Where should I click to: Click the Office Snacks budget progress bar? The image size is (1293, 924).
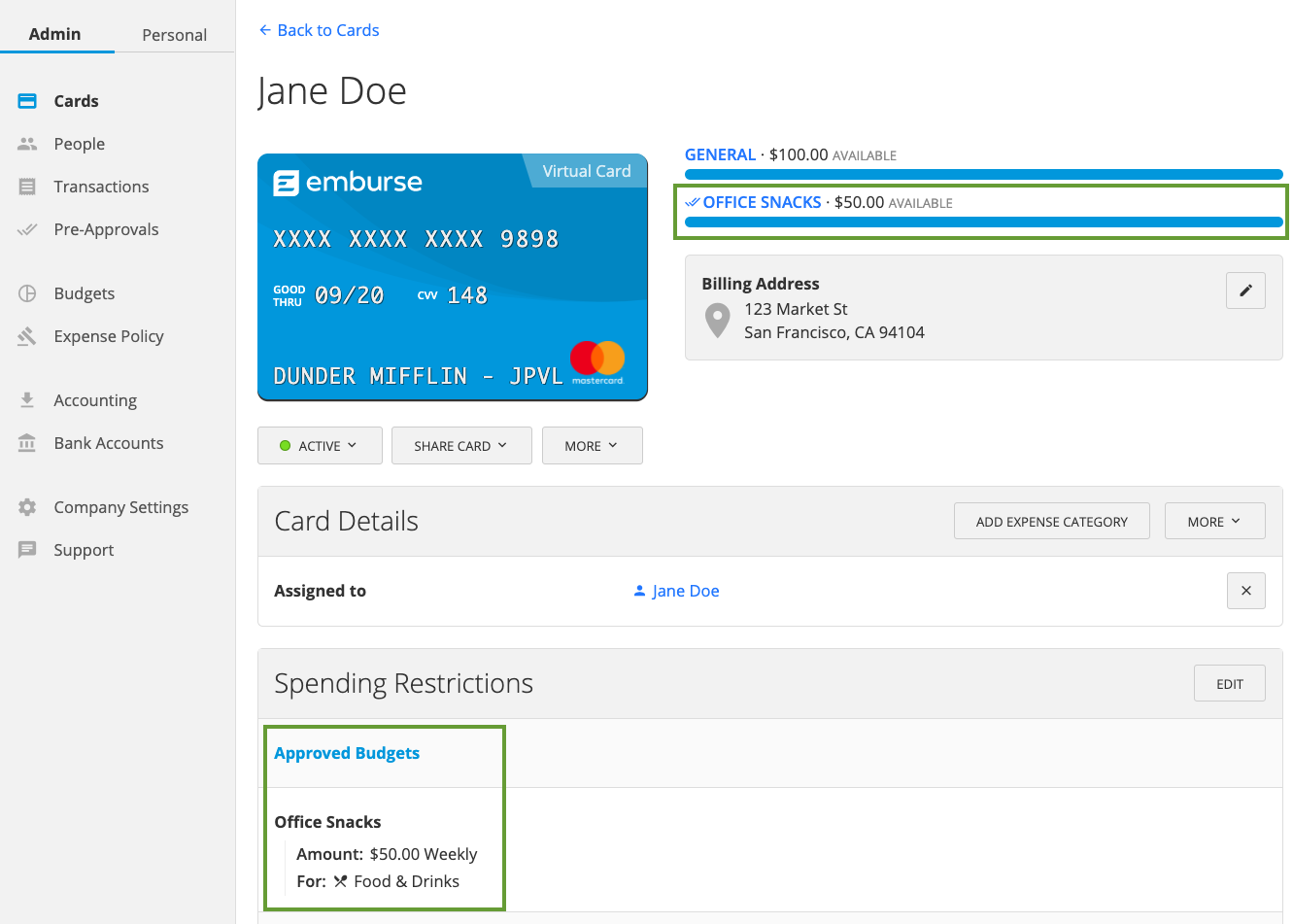coord(983,222)
